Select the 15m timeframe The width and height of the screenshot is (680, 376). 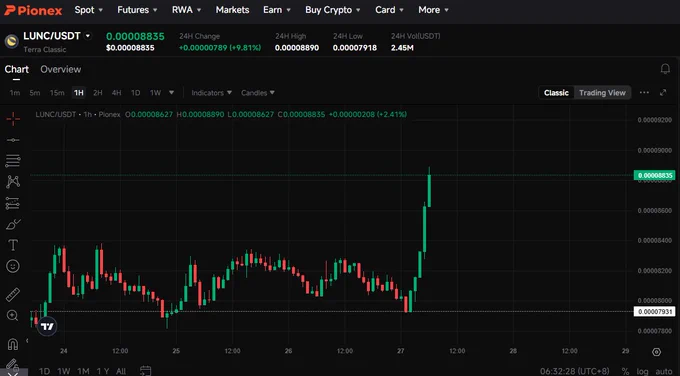click(57, 93)
